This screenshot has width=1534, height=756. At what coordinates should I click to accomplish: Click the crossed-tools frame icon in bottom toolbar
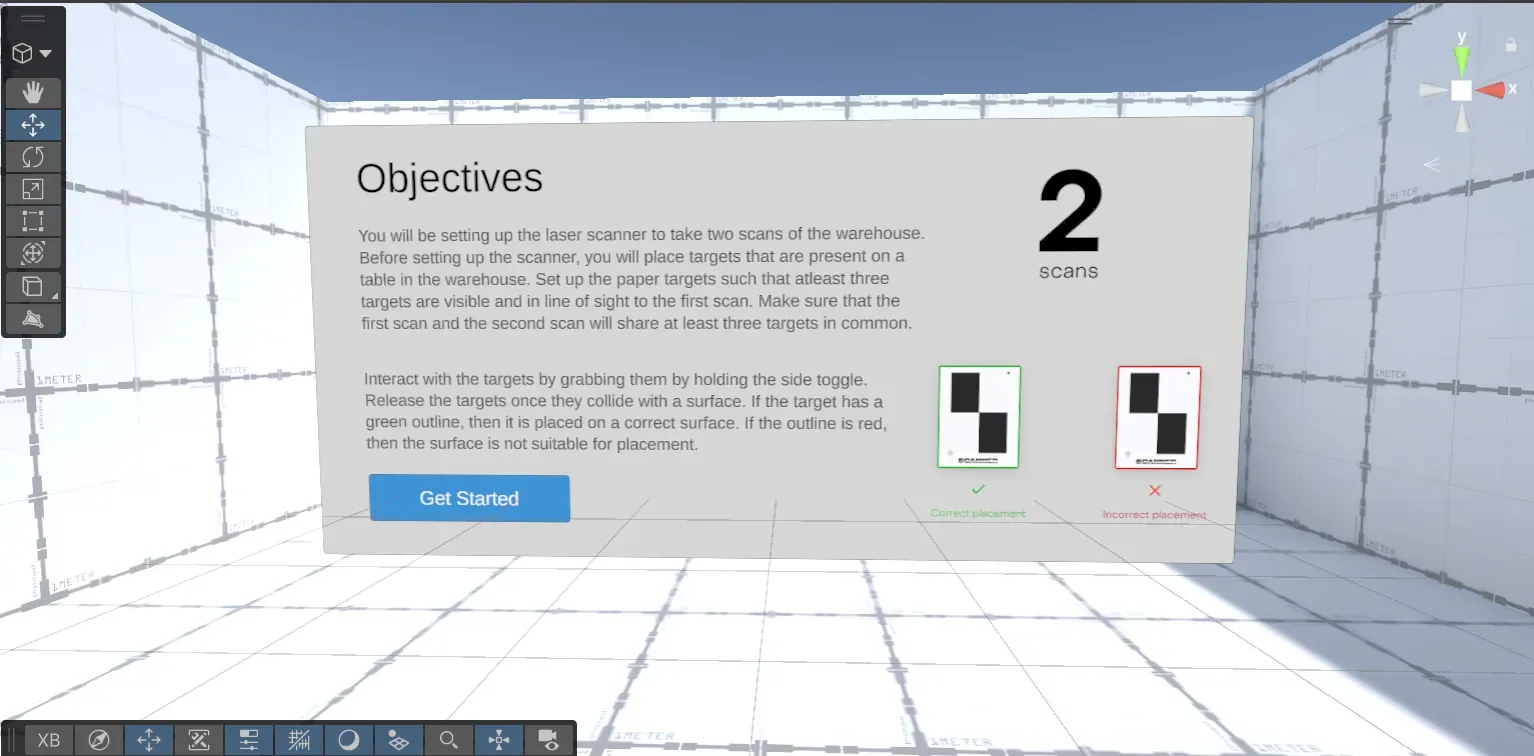click(199, 740)
